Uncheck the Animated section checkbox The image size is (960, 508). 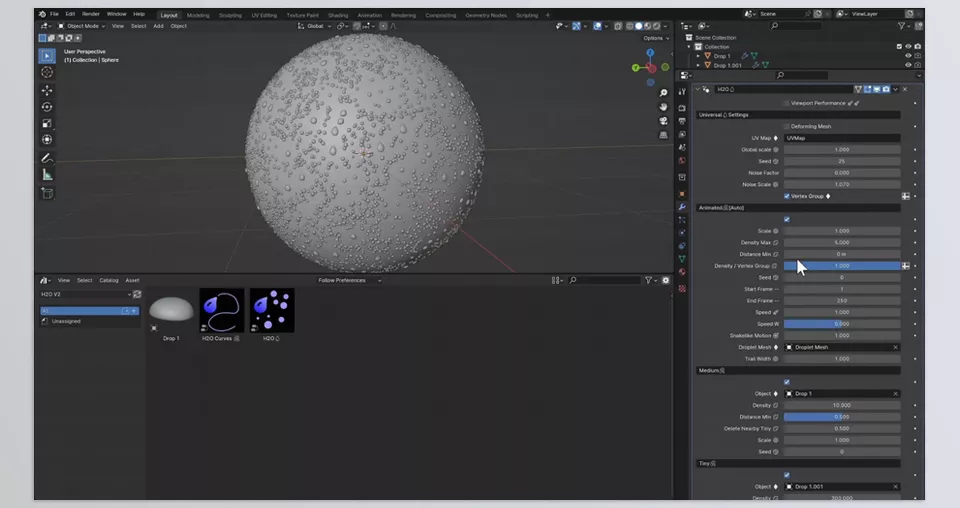tap(787, 220)
